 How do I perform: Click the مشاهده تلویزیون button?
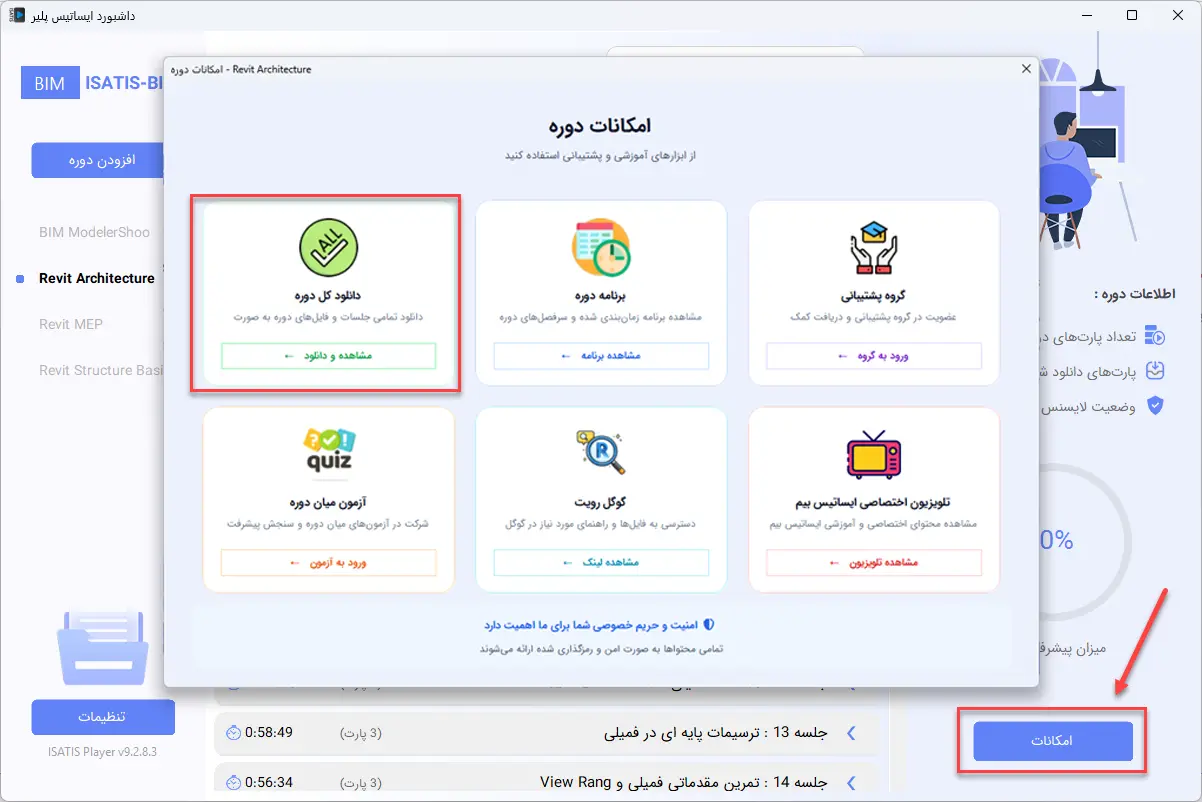(x=874, y=563)
